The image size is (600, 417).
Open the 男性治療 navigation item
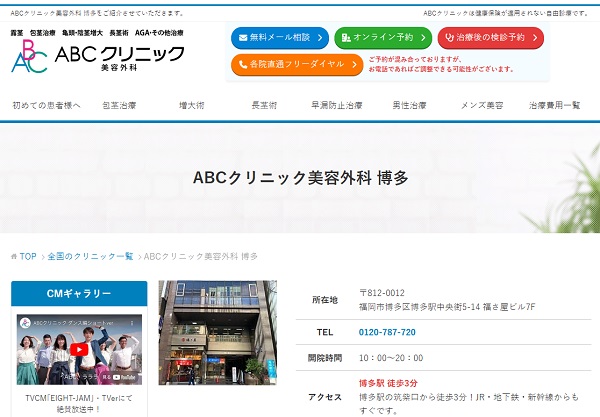(409, 105)
